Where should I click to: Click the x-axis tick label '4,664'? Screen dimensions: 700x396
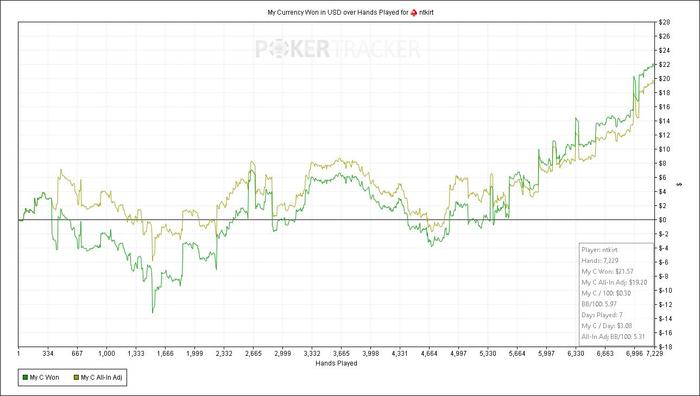click(x=429, y=354)
